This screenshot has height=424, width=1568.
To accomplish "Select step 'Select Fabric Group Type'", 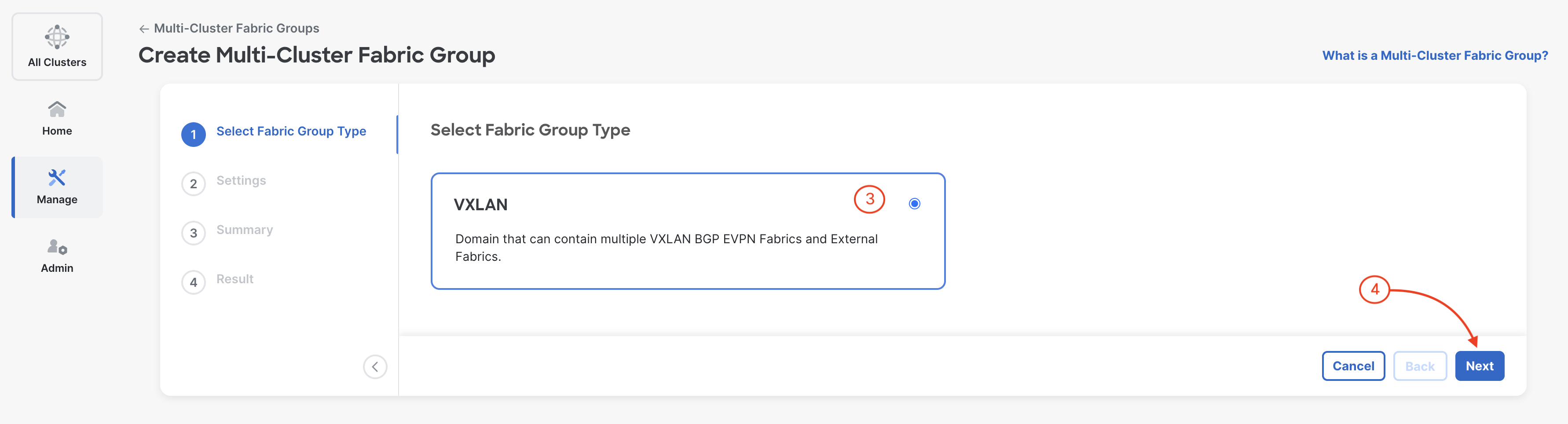I will tap(291, 132).
